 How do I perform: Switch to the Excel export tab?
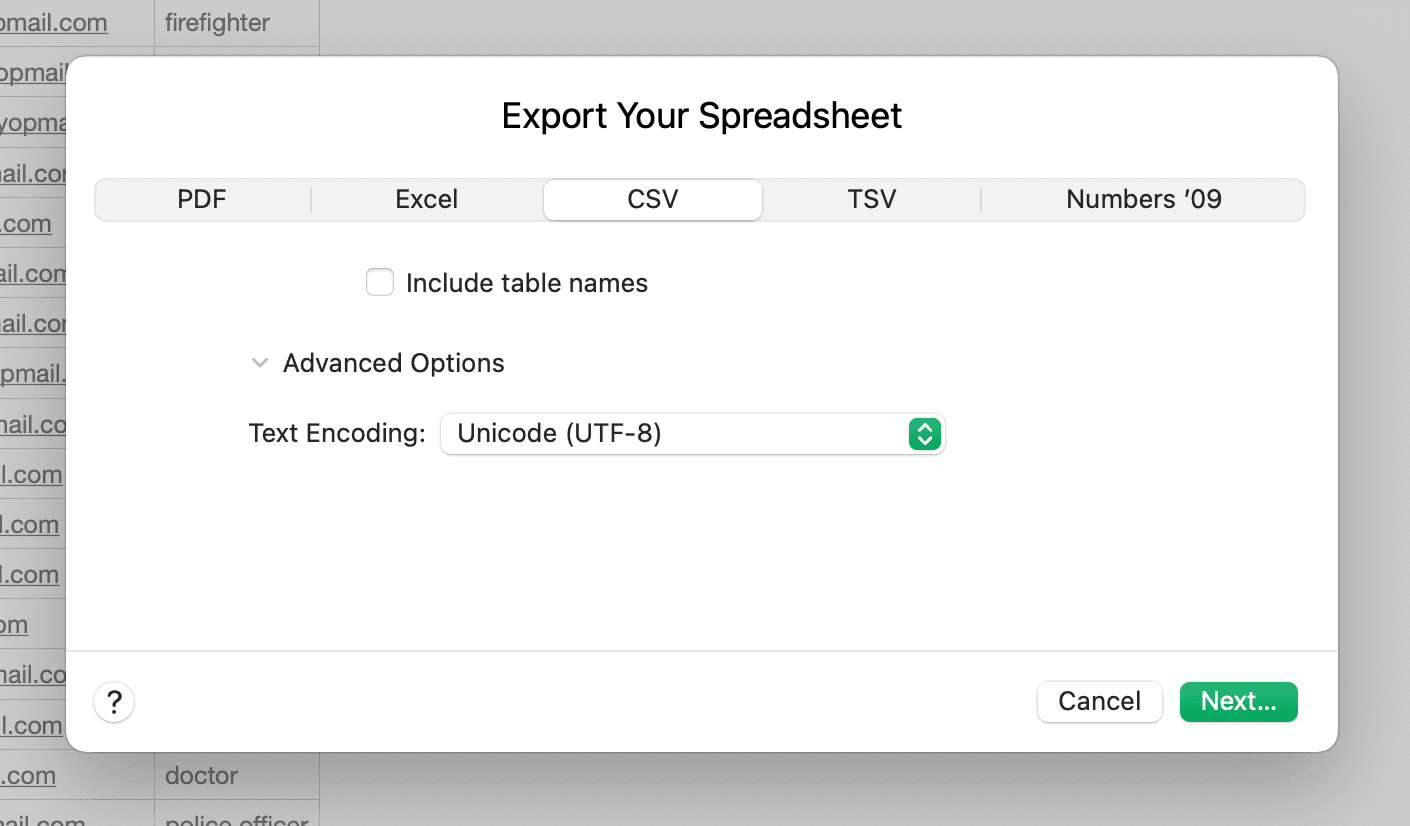[x=426, y=199]
